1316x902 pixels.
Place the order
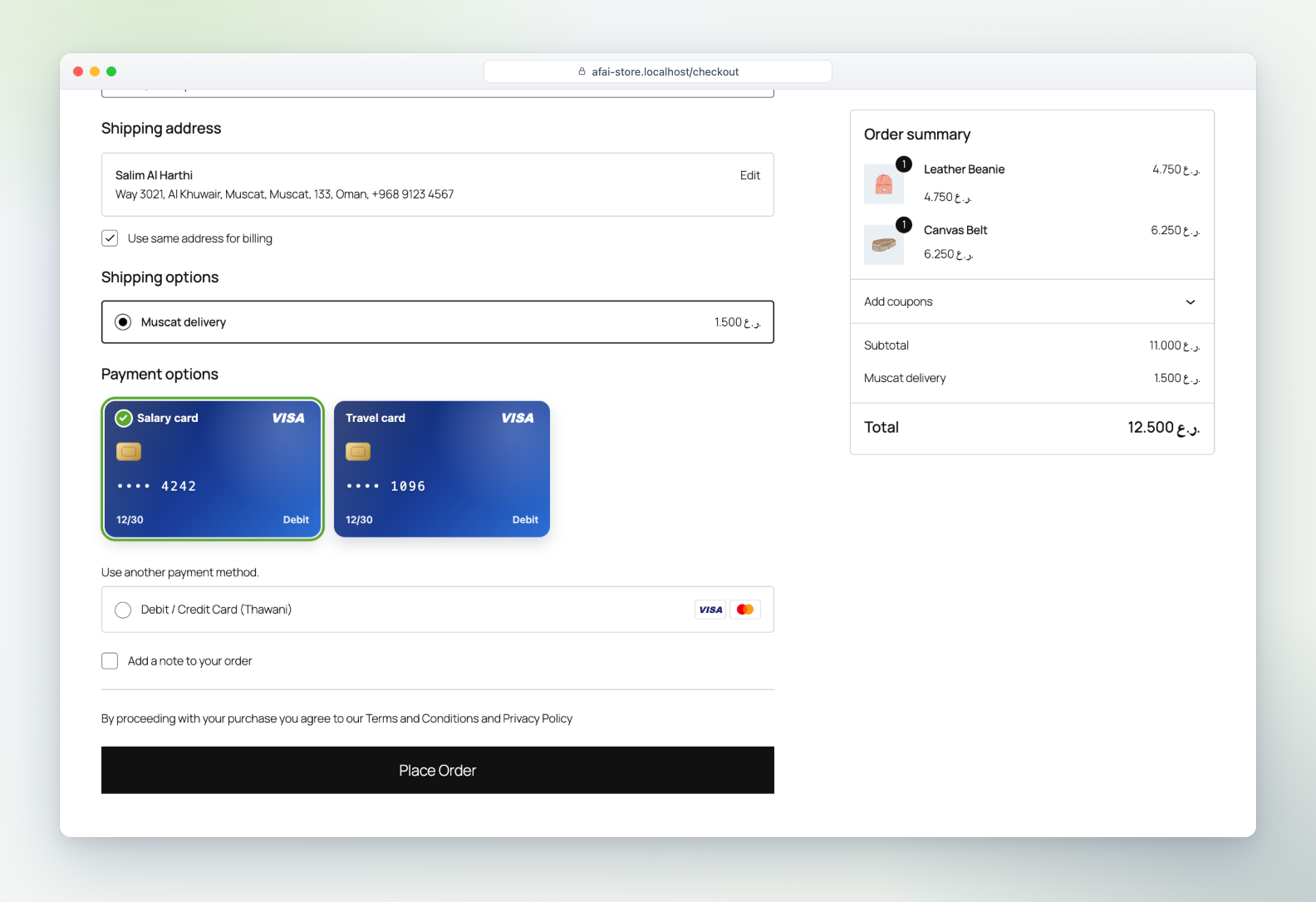pos(438,771)
